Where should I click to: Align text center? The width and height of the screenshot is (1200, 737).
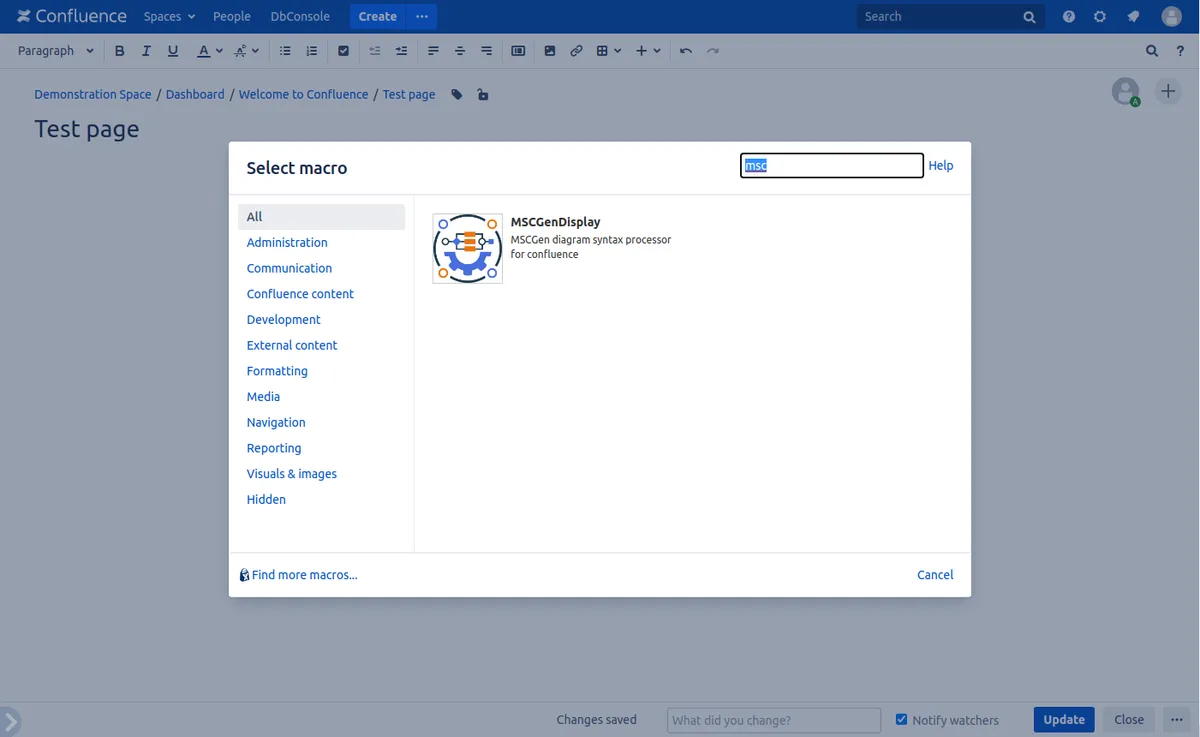pyautogui.click(x=460, y=51)
